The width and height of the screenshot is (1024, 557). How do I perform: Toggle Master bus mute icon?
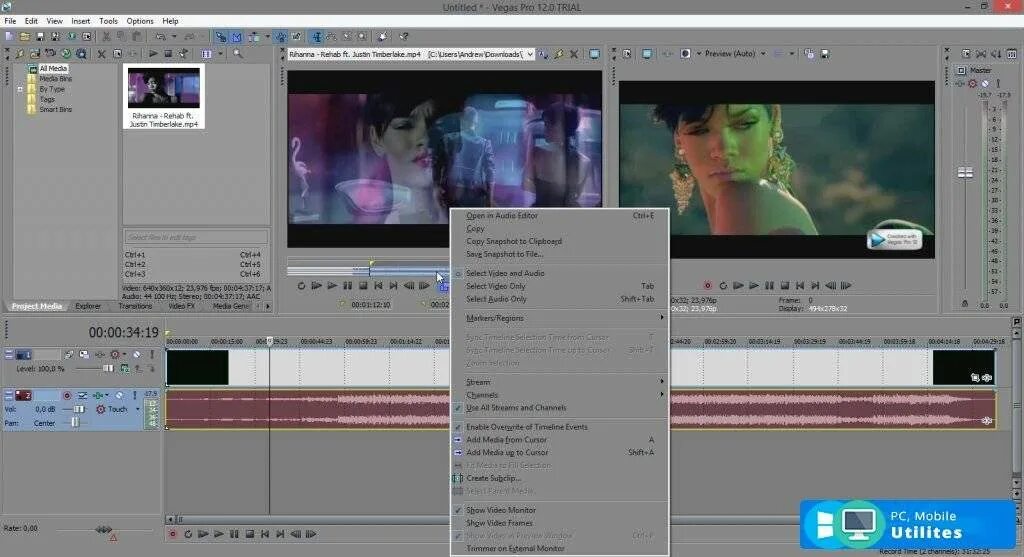pyautogui.click(x=985, y=84)
